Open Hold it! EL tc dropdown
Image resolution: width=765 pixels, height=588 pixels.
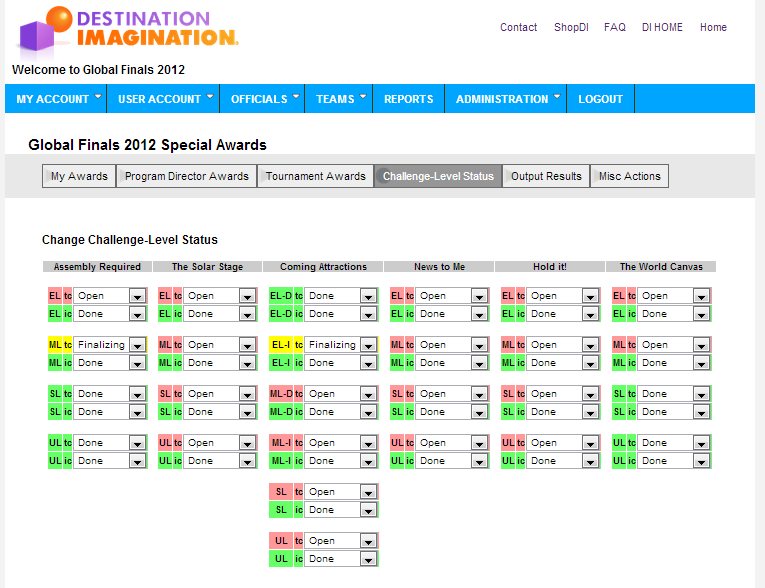coord(563,296)
